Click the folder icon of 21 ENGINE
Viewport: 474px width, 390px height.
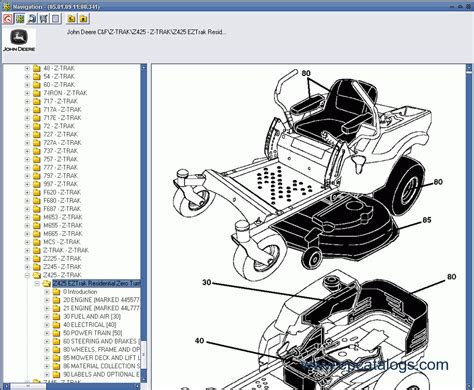pos(56,308)
